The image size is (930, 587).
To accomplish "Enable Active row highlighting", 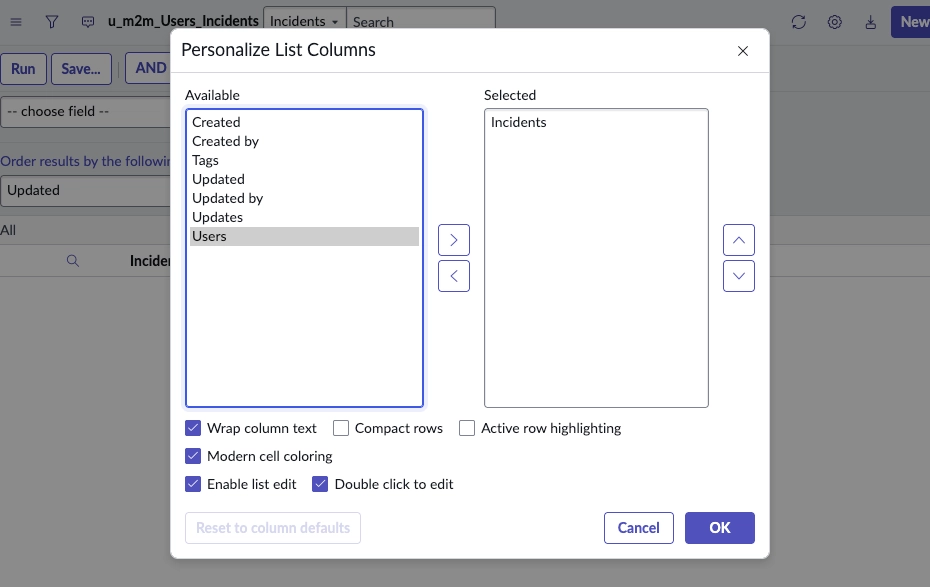I will [x=467, y=428].
